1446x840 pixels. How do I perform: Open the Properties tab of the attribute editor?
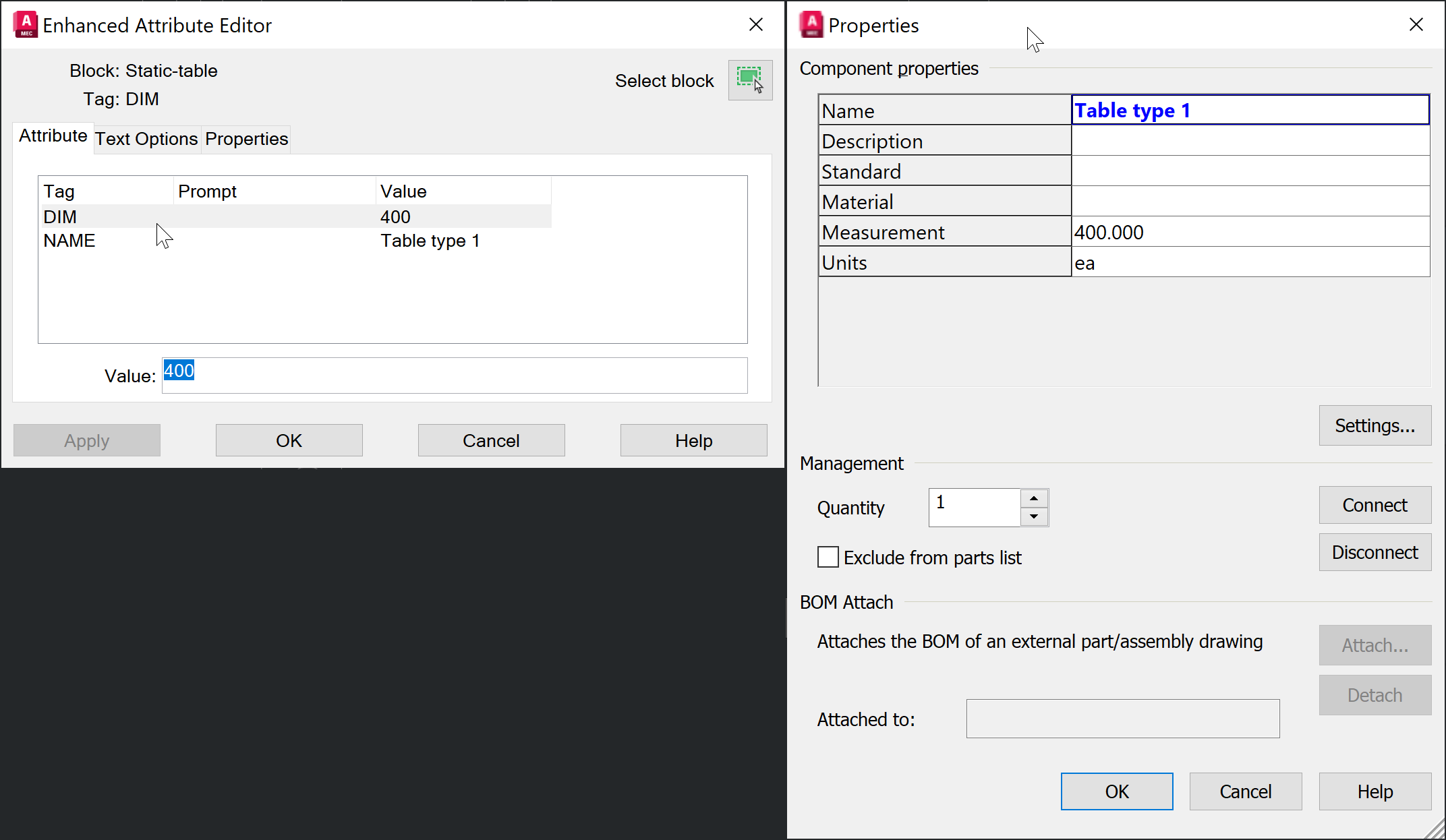point(246,139)
